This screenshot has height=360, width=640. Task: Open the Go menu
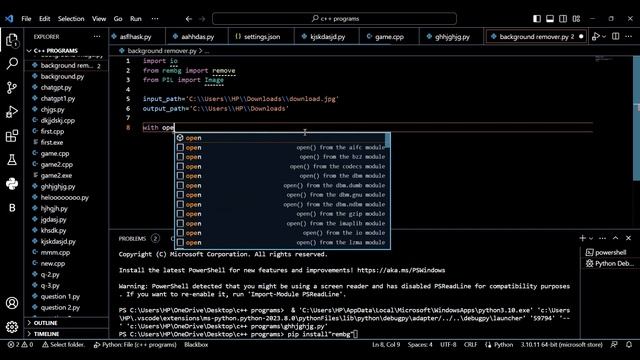click(118, 19)
